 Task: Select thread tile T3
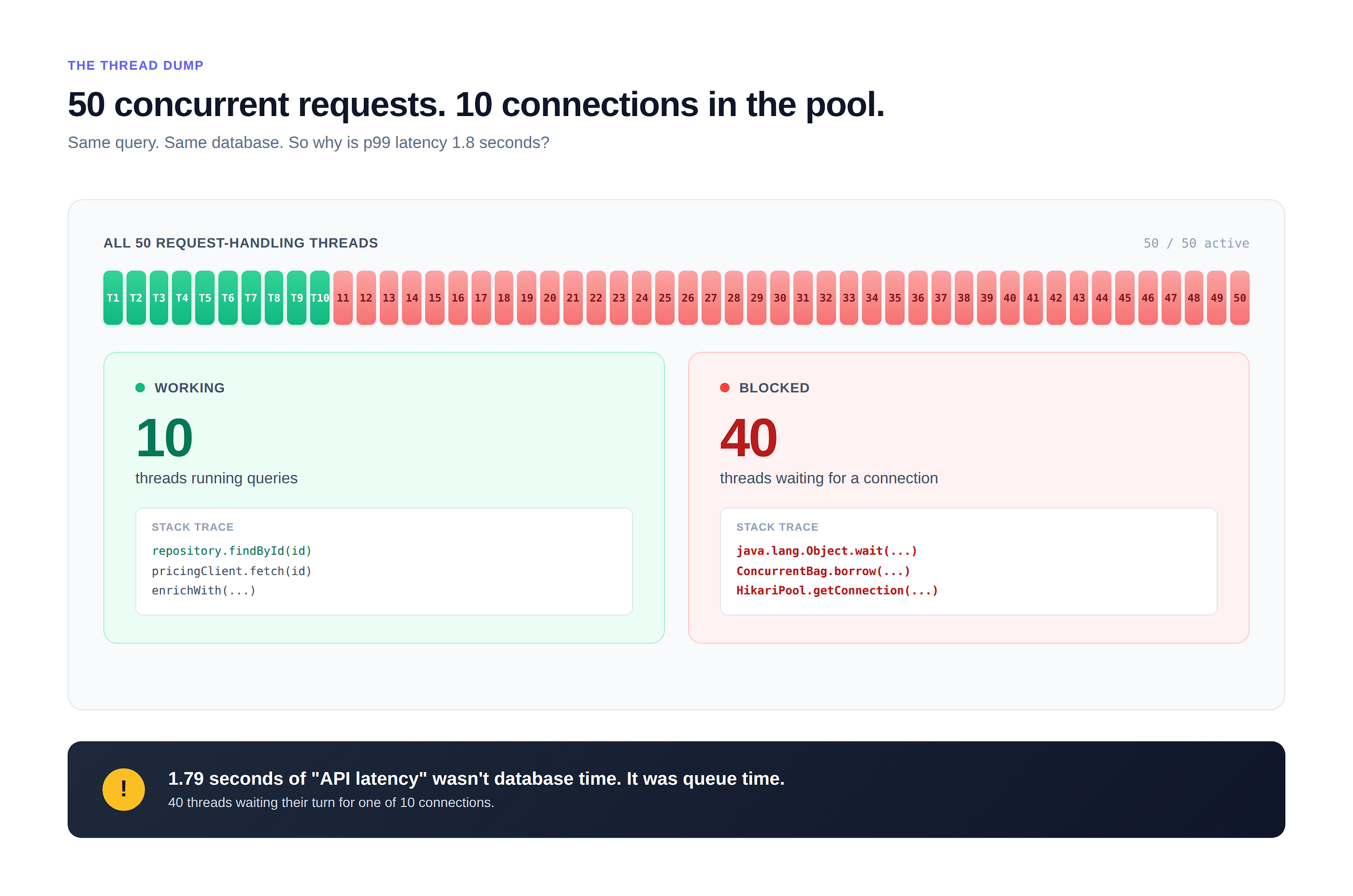click(159, 298)
